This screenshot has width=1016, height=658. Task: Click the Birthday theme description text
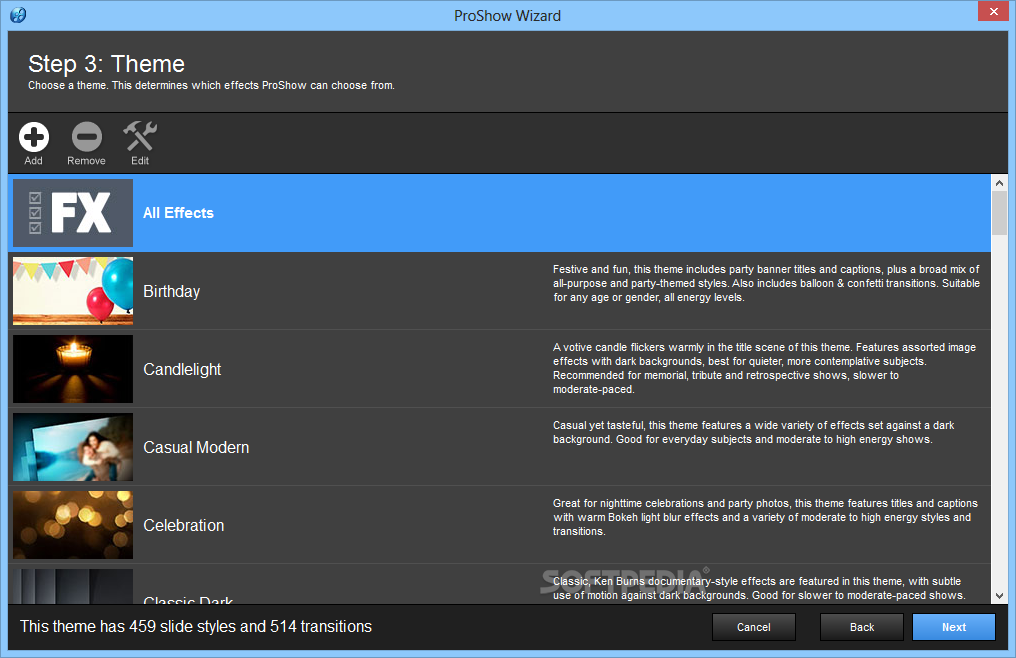[766, 283]
